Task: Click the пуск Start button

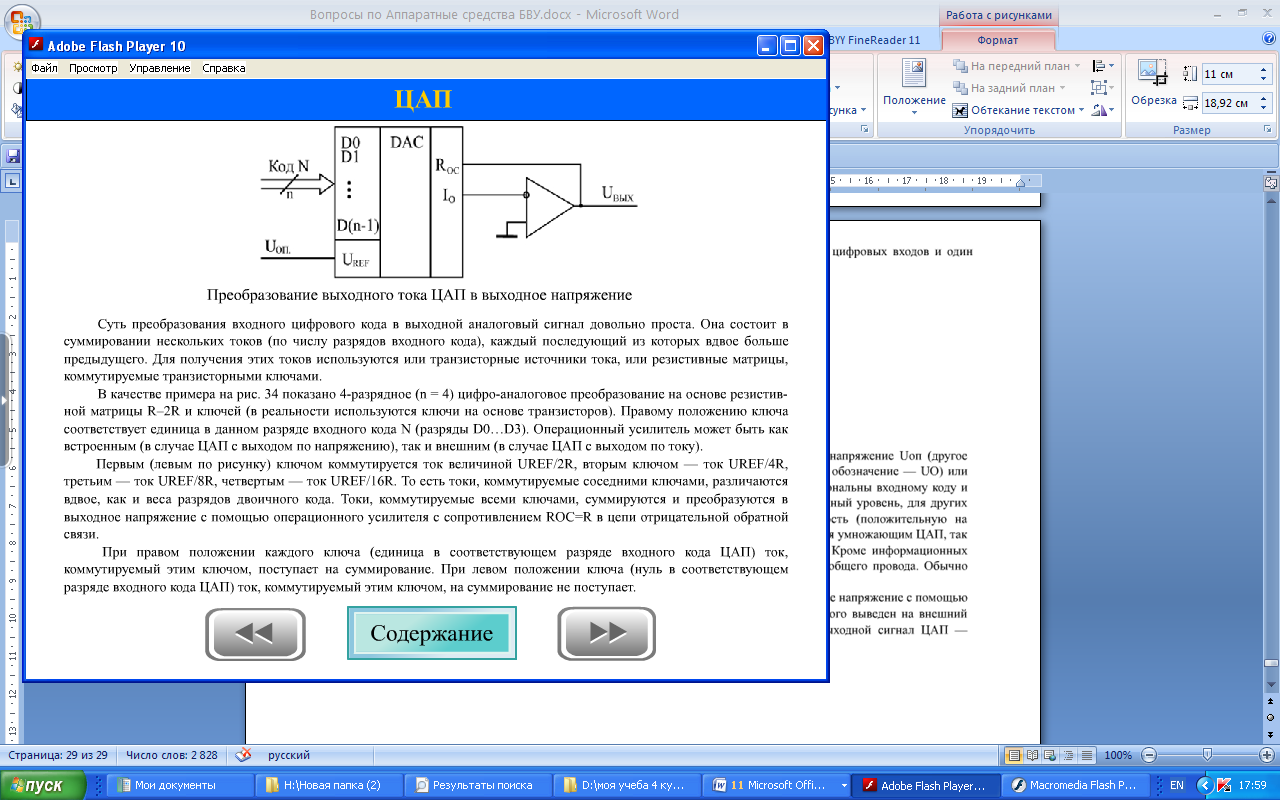Action: point(43,785)
